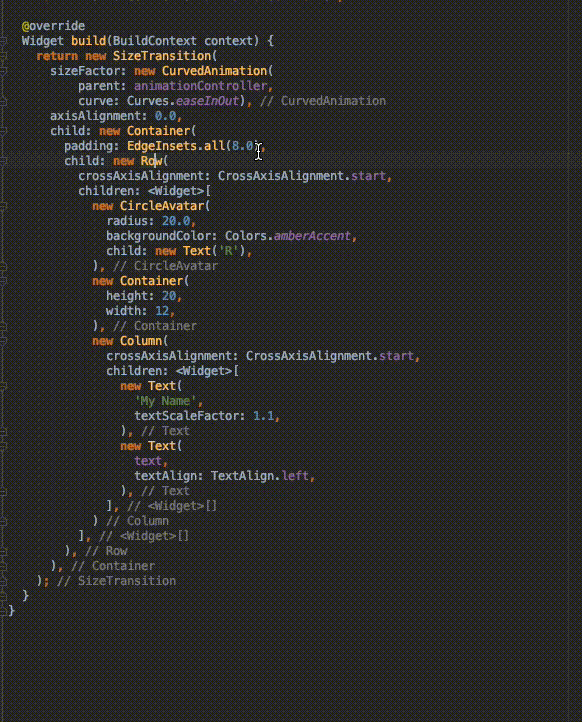Click the '// SizeTransition' closing hint
Viewport: 582px width, 722px height.
(x=116, y=581)
